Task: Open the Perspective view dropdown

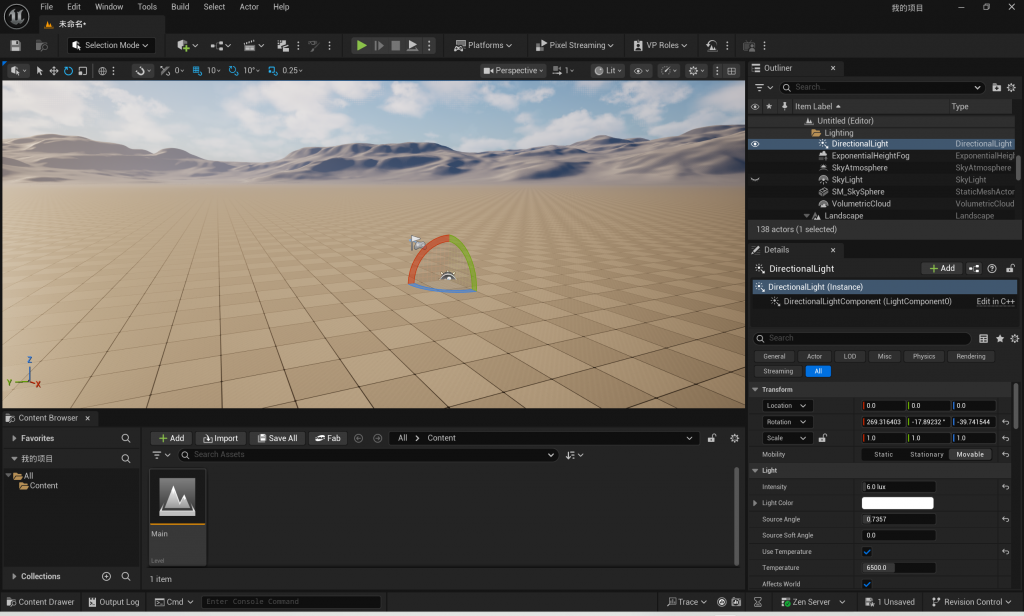Action: tap(513, 71)
